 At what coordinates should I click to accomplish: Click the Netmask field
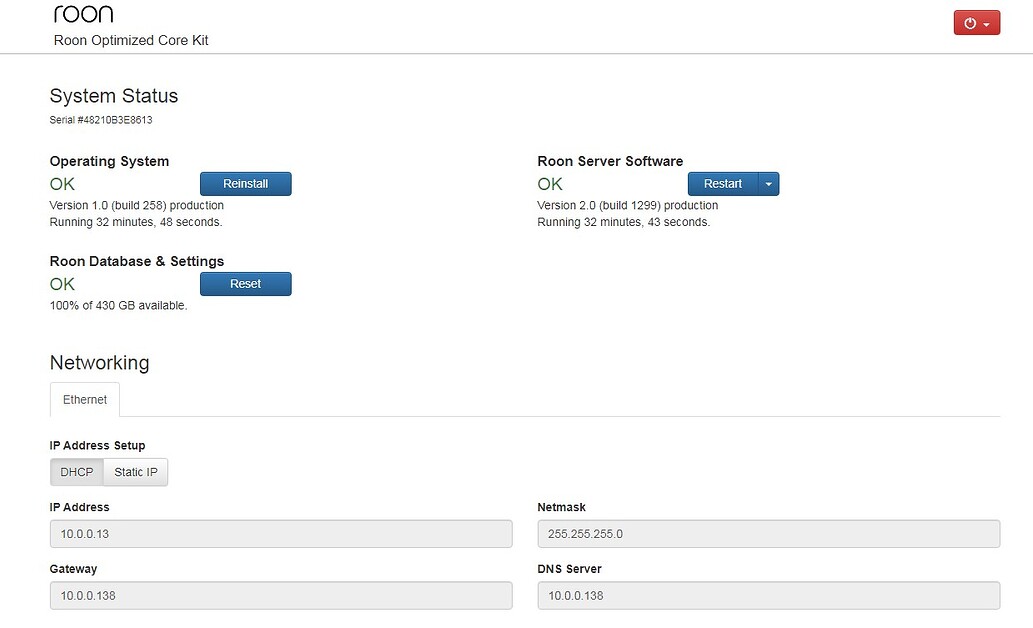pos(768,533)
